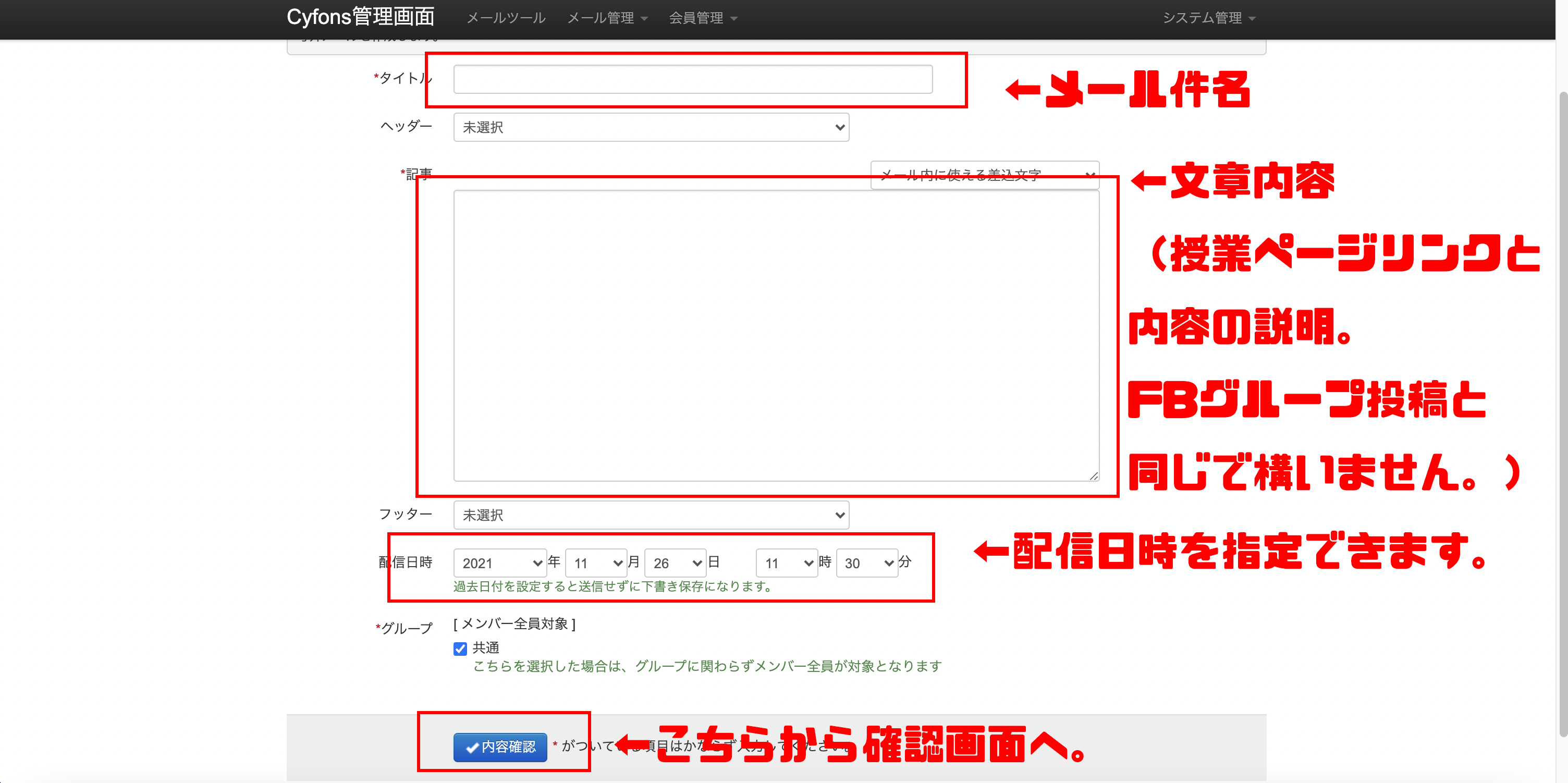Open the delivery day 26 dropdown

[675, 563]
